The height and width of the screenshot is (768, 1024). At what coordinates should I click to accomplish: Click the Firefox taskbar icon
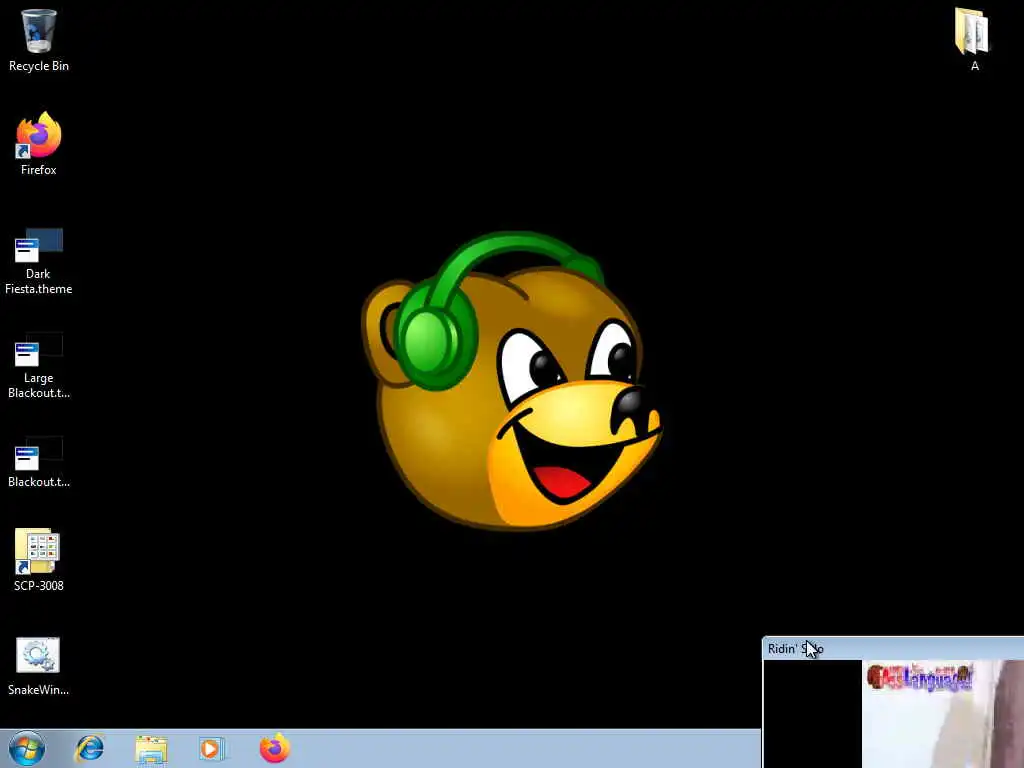pyautogui.click(x=274, y=748)
